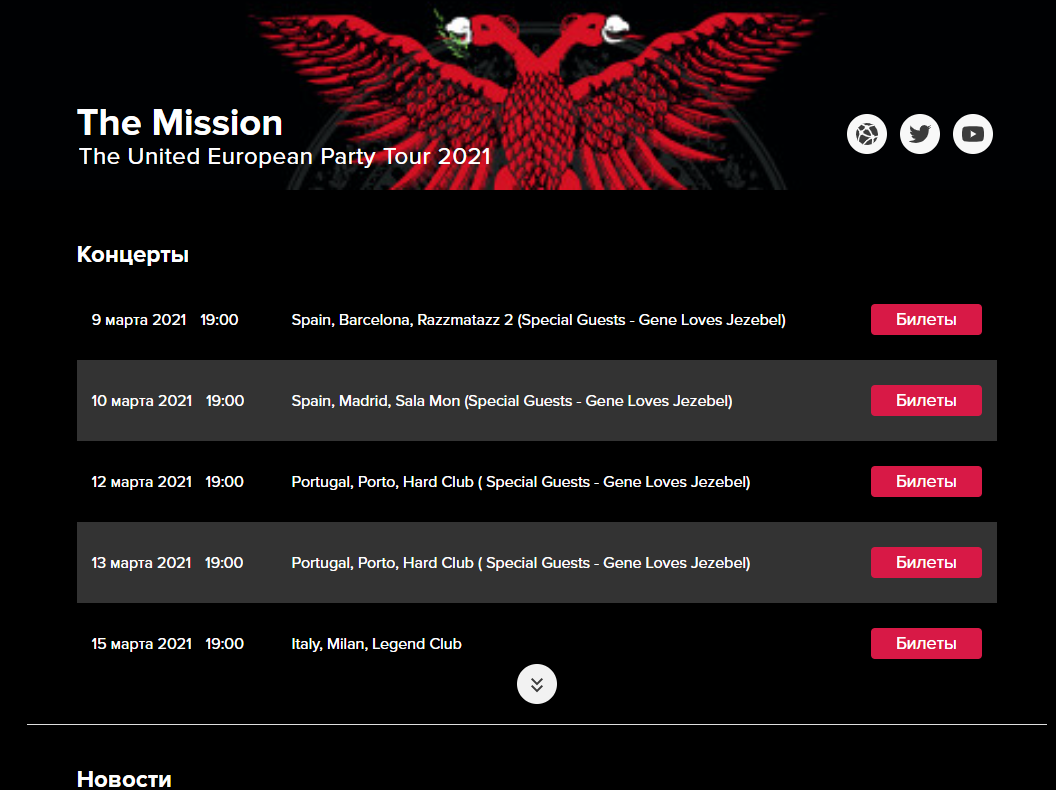Click the 'The Mission' band title
The height and width of the screenshot is (790, 1056).
[x=180, y=123]
